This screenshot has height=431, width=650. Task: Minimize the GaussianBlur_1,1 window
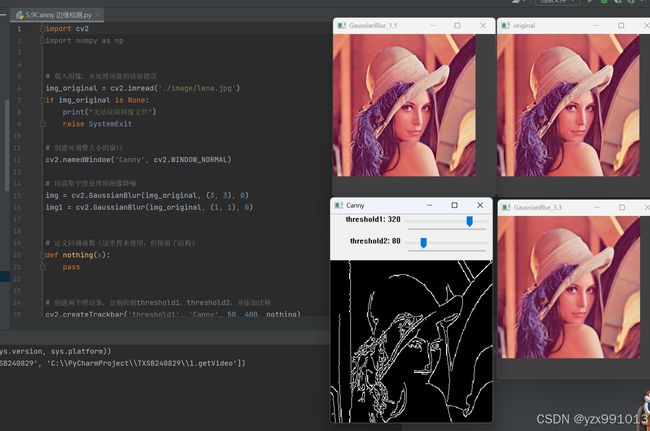[432, 26]
